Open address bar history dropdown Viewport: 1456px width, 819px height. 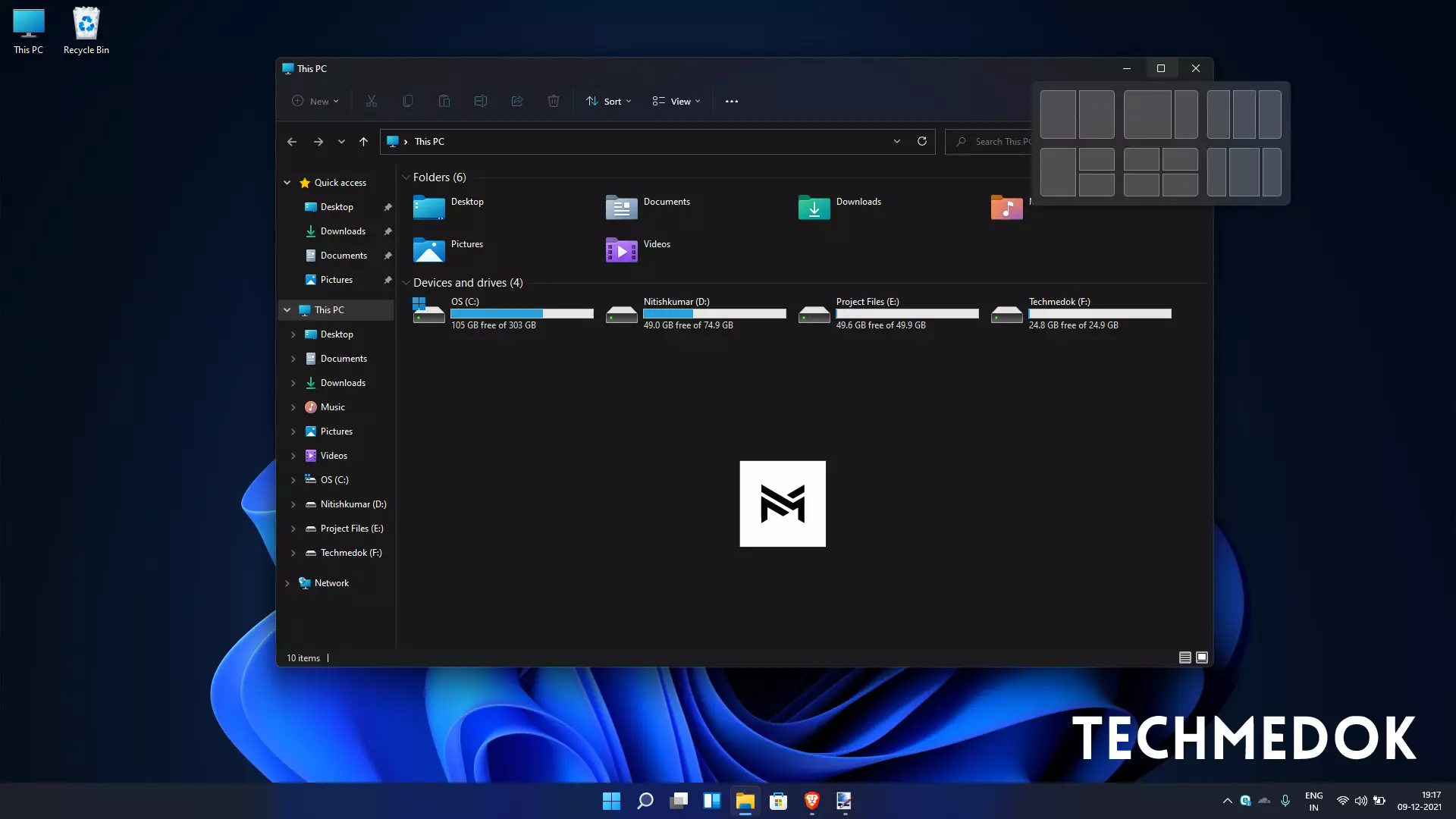coord(897,141)
